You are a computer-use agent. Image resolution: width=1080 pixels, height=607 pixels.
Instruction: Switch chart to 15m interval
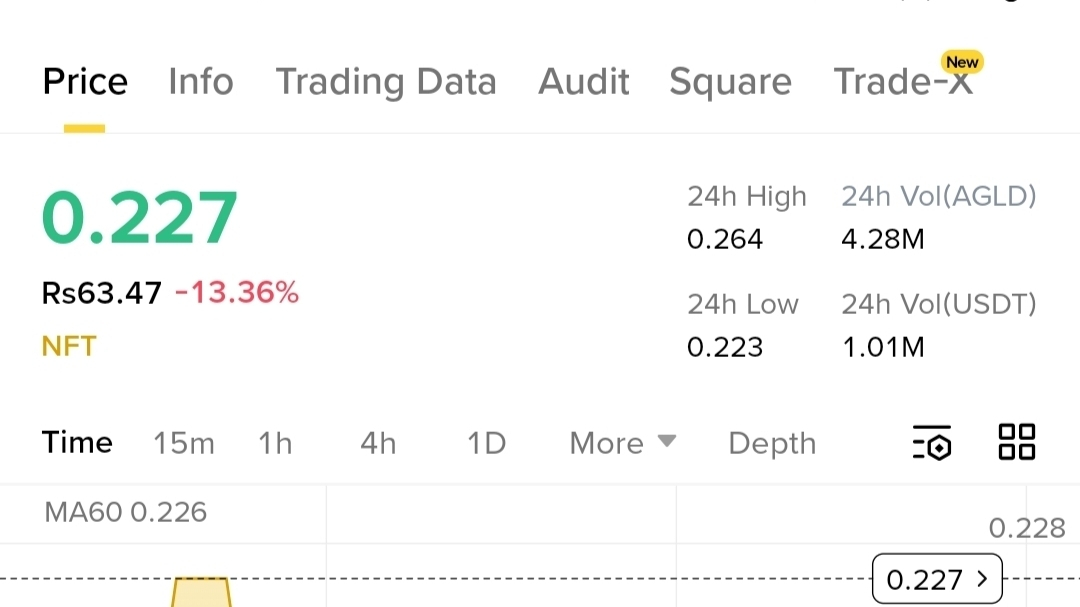pyautogui.click(x=184, y=443)
